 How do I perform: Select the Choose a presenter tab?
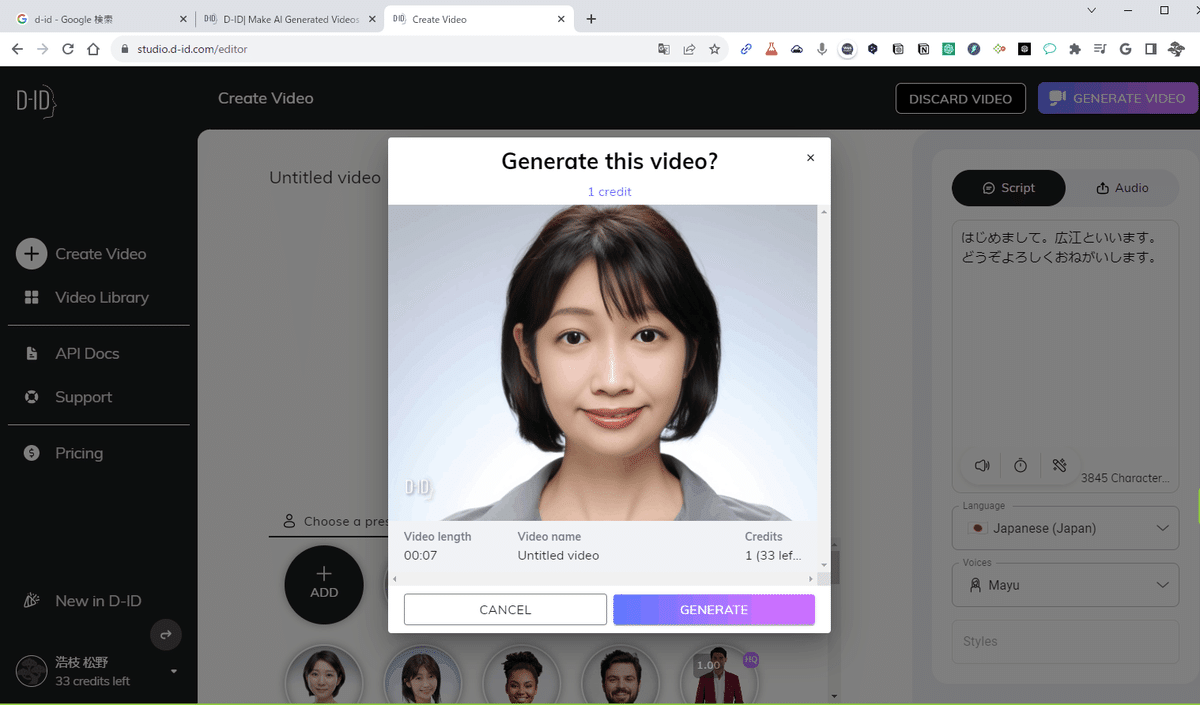pyautogui.click(x=335, y=521)
